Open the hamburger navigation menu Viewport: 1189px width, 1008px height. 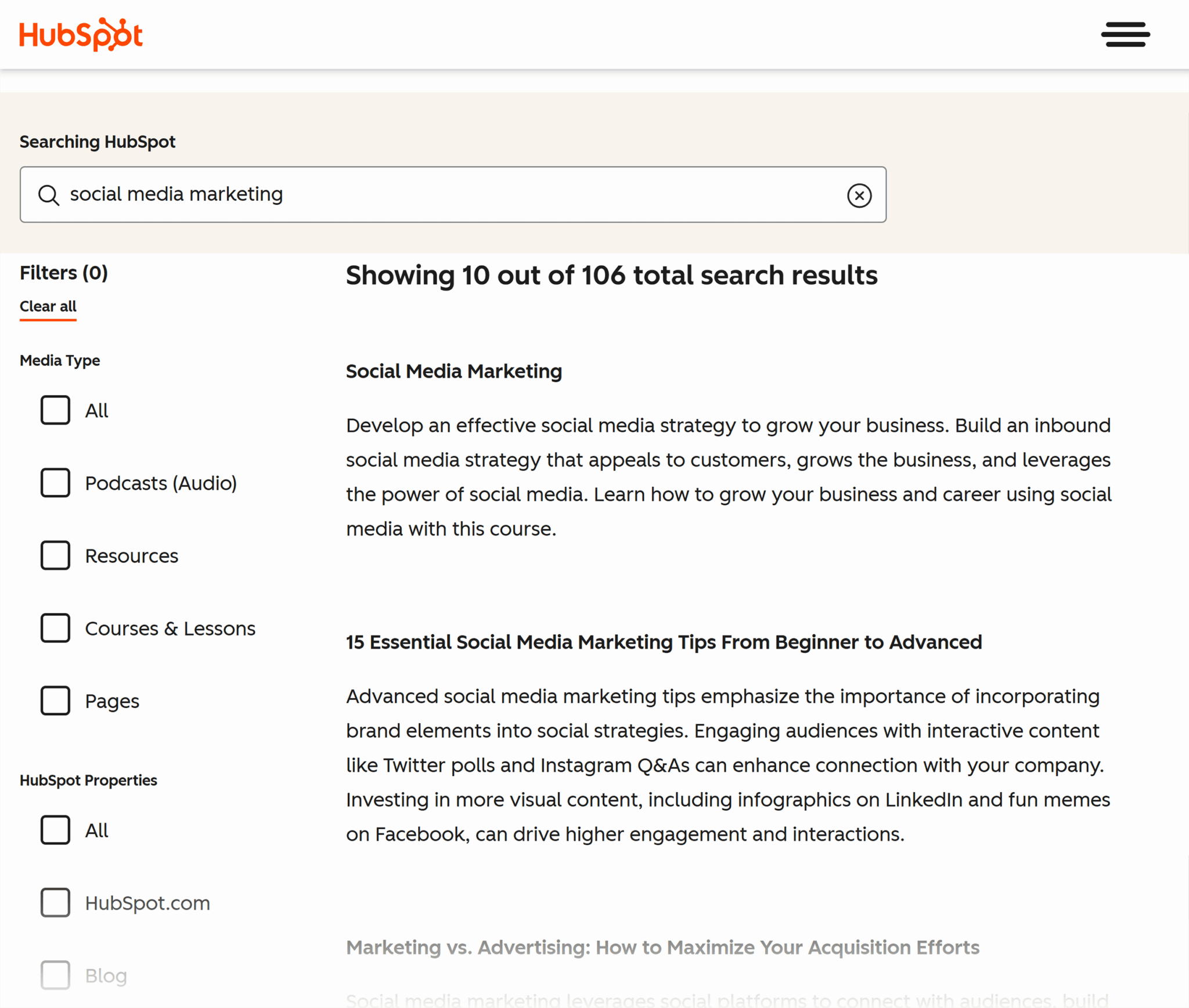pyautogui.click(x=1125, y=35)
